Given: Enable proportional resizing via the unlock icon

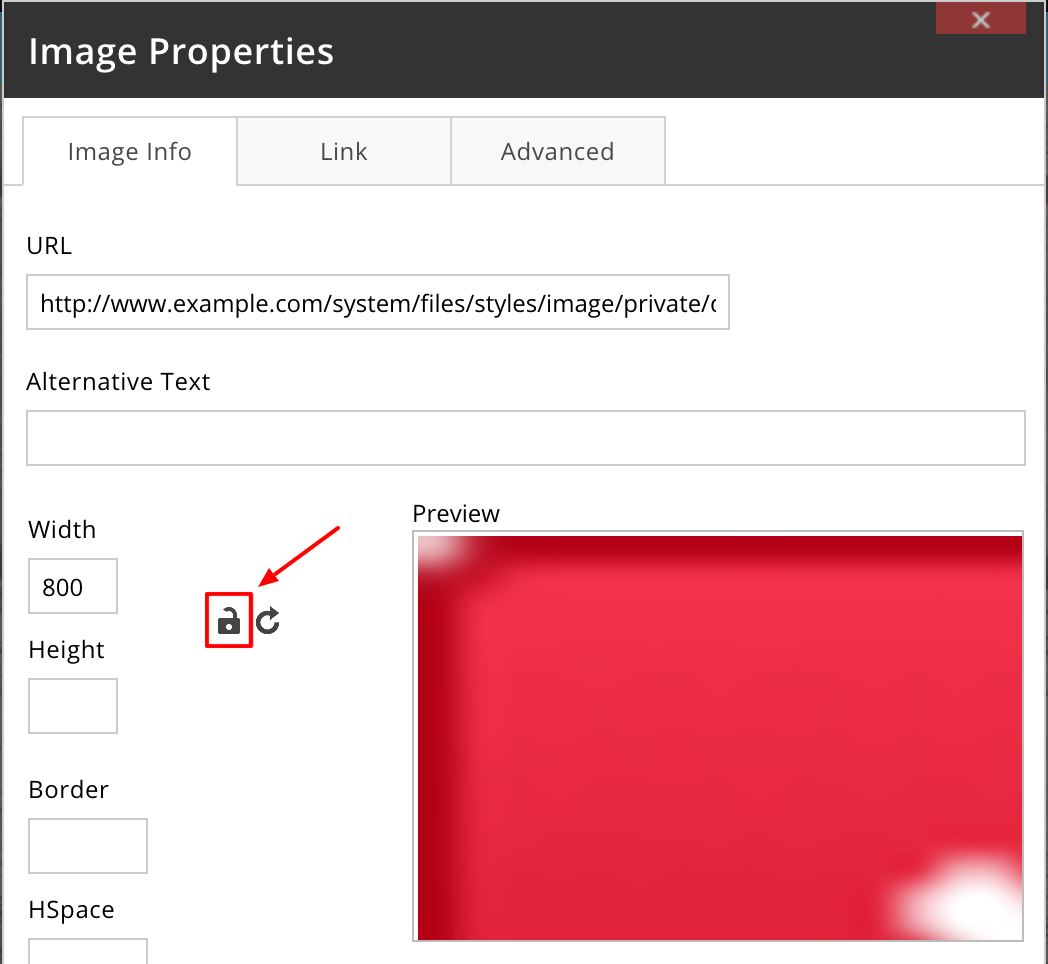Looking at the screenshot, I should [x=228, y=620].
